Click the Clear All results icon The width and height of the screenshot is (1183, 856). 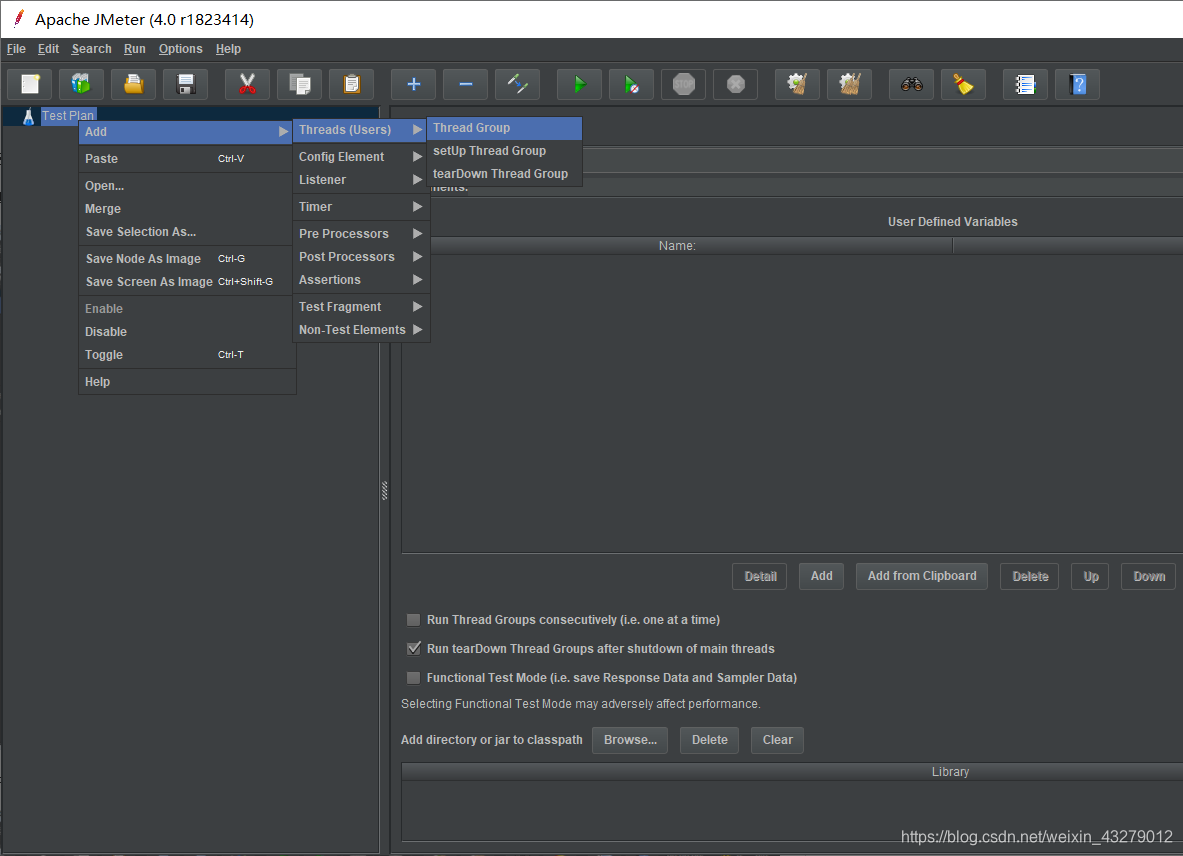tap(850, 84)
